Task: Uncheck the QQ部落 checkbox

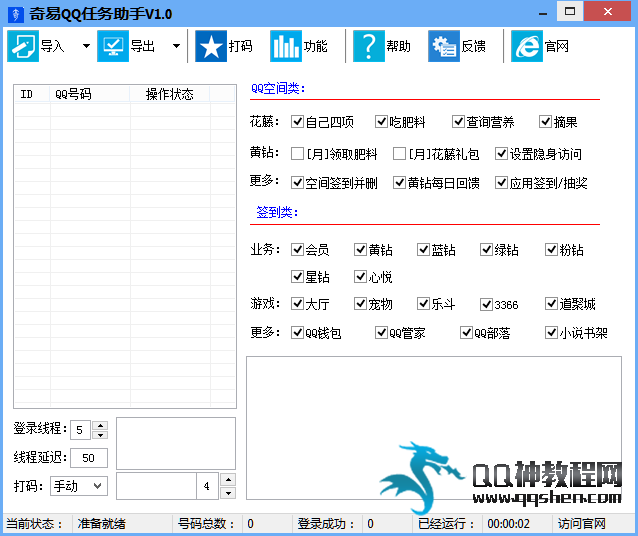Action: point(466,333)
